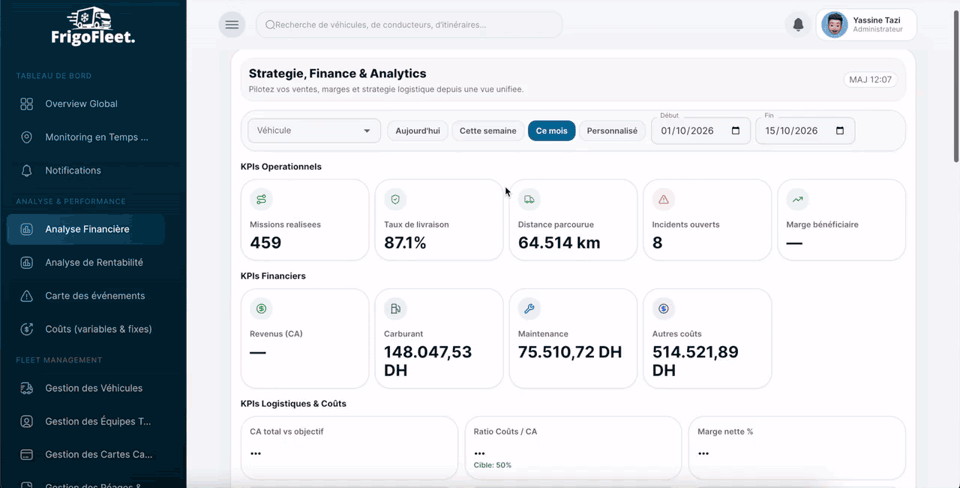The image size is (960, 488).
Task: Click the Maintenance amount 75.510,72 DH
Action: coord(570,352)
